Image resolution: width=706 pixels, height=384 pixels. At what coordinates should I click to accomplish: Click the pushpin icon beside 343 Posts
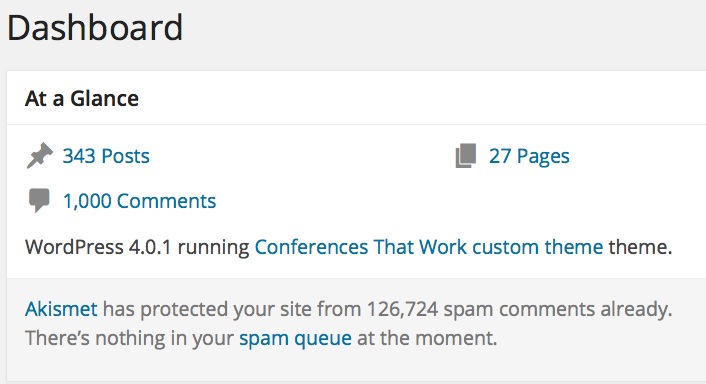click(40, 156)
